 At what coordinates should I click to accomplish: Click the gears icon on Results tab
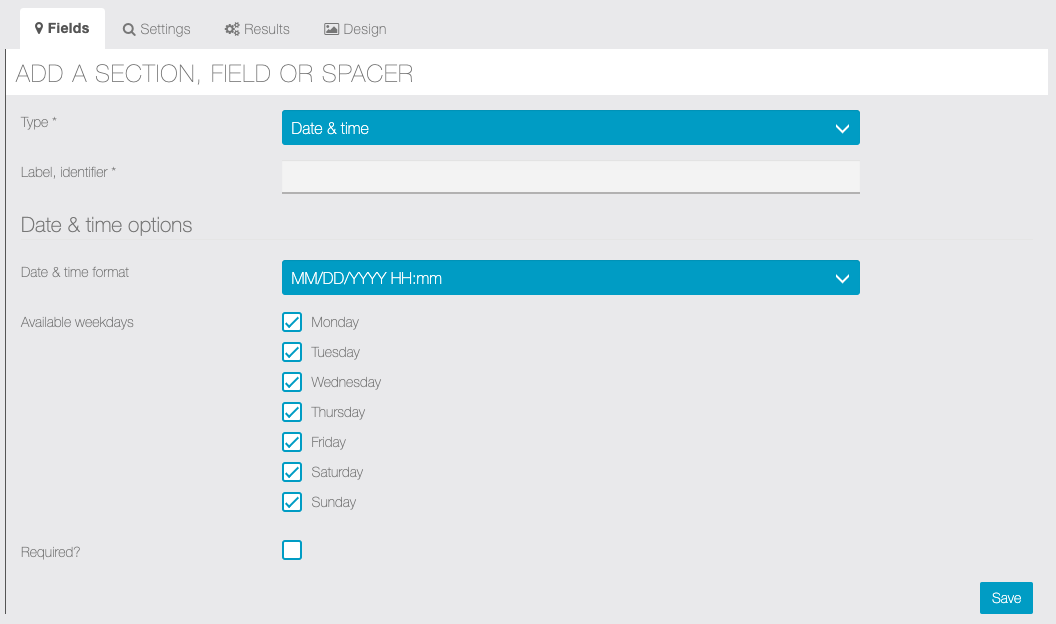click(x=232, y=30)
